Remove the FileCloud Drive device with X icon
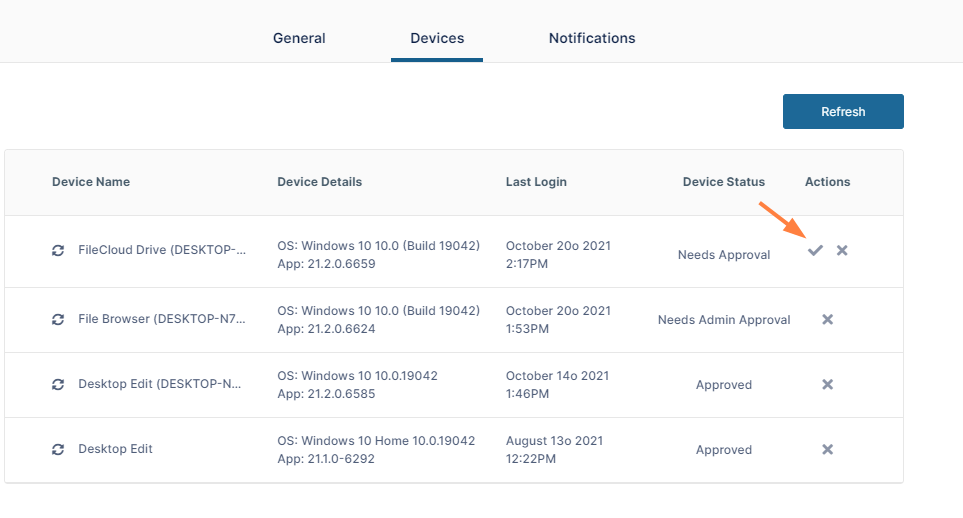This screenshot has width=963, height=518. [x=842, y=250]
